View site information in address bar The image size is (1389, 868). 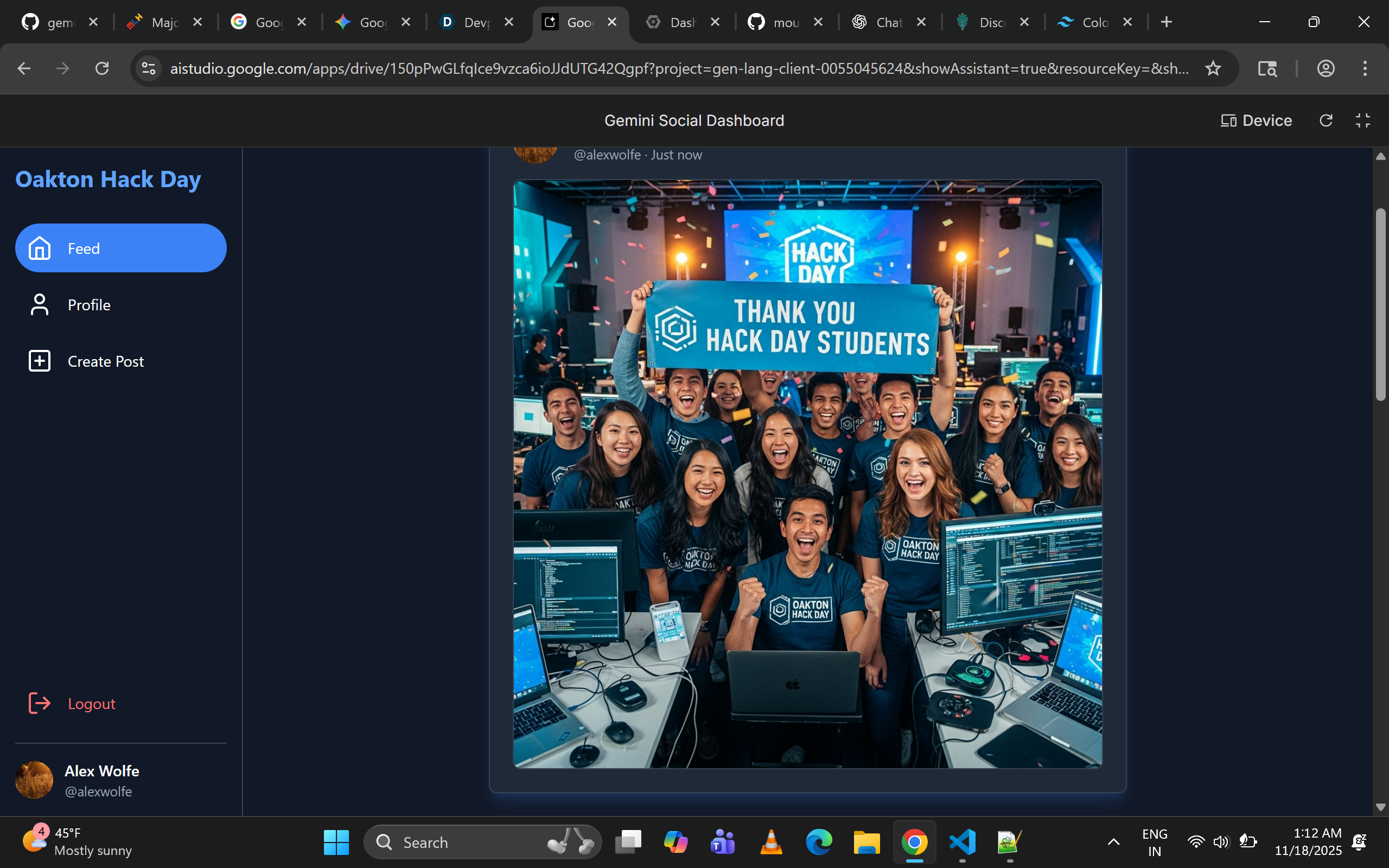pos(149,69)
